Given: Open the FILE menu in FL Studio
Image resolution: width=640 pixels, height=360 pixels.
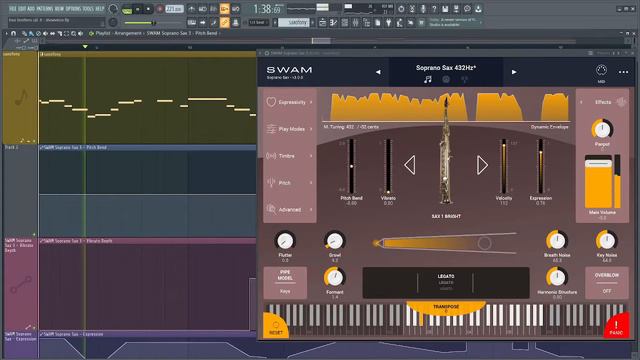Looking at the screenshot, I should (13, 9).
